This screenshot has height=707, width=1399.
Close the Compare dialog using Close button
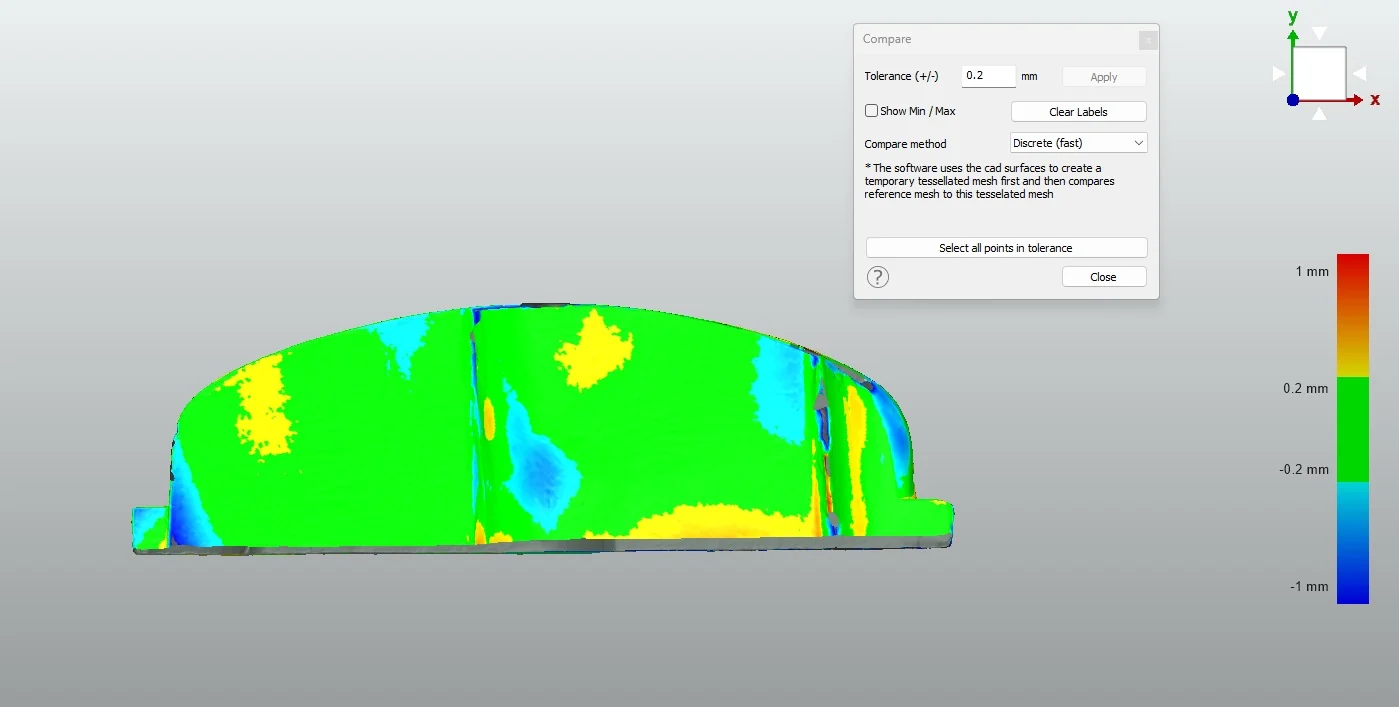(x=1104, y=277)
